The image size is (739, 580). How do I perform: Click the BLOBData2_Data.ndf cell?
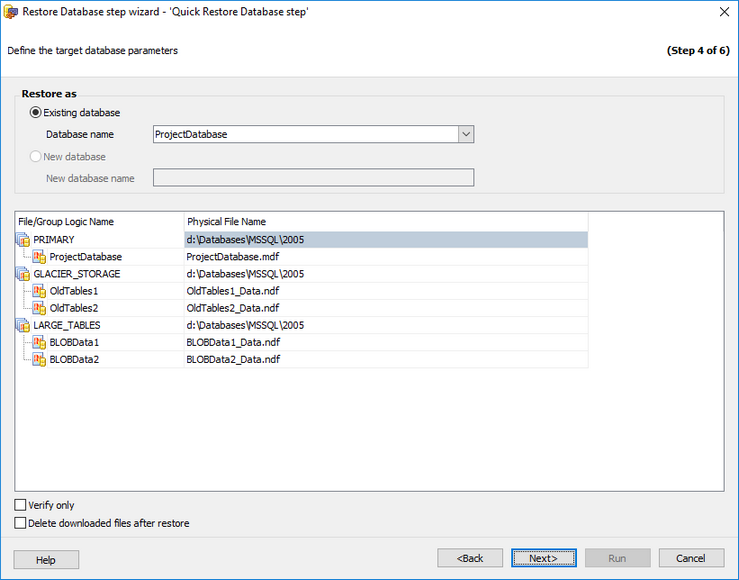(386, 359)
